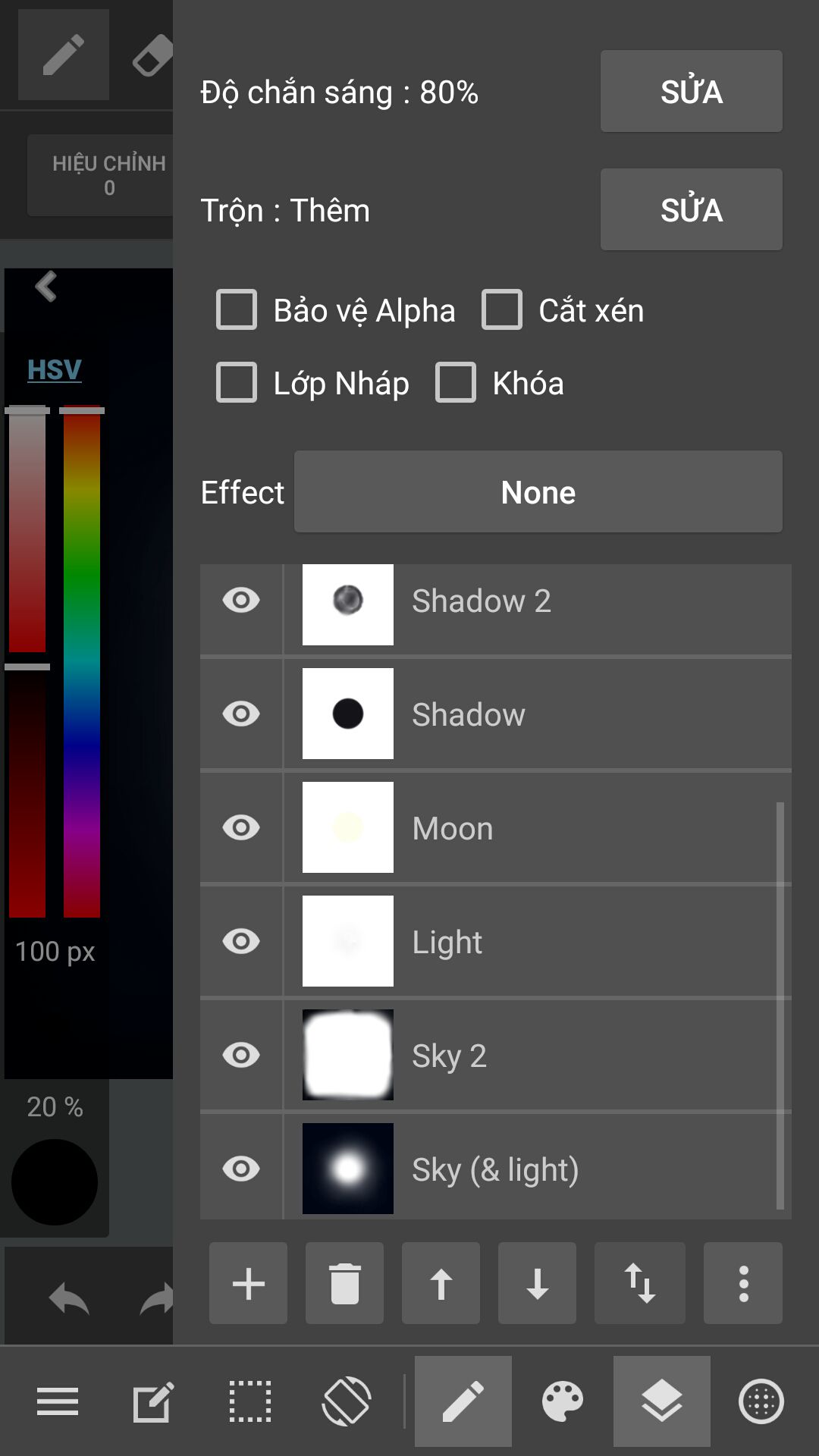Move layer up with up arrow
This screenshot has height=1456, width=819.
pyautogui.click(x=441, y=1283)
